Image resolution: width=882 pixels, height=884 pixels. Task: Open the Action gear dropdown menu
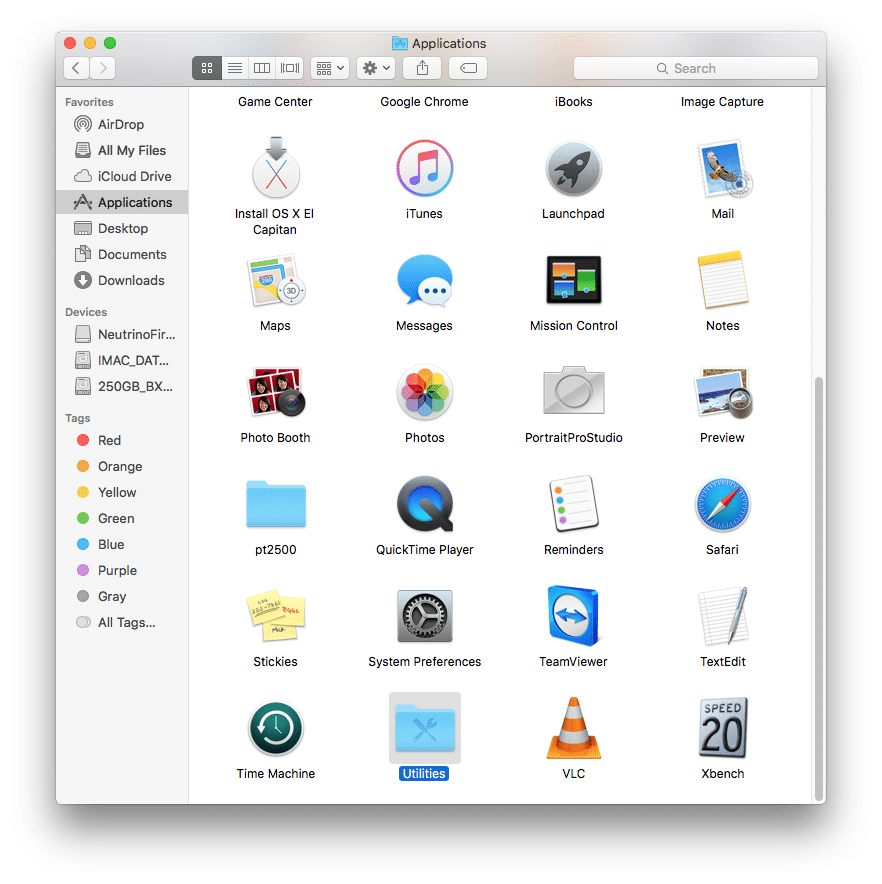tap(375, 68)
